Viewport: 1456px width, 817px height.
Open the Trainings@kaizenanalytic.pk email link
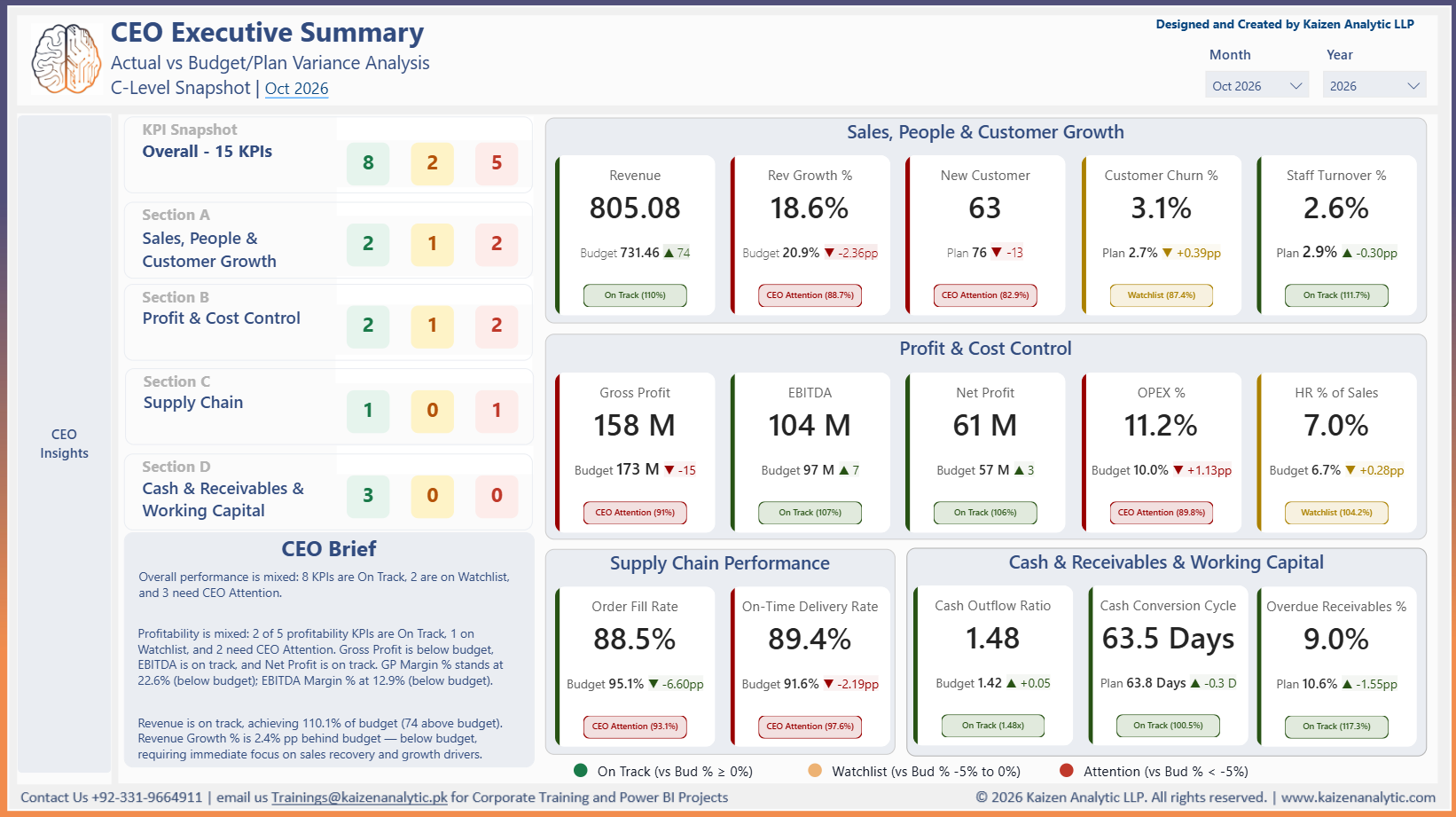point(359,797)
